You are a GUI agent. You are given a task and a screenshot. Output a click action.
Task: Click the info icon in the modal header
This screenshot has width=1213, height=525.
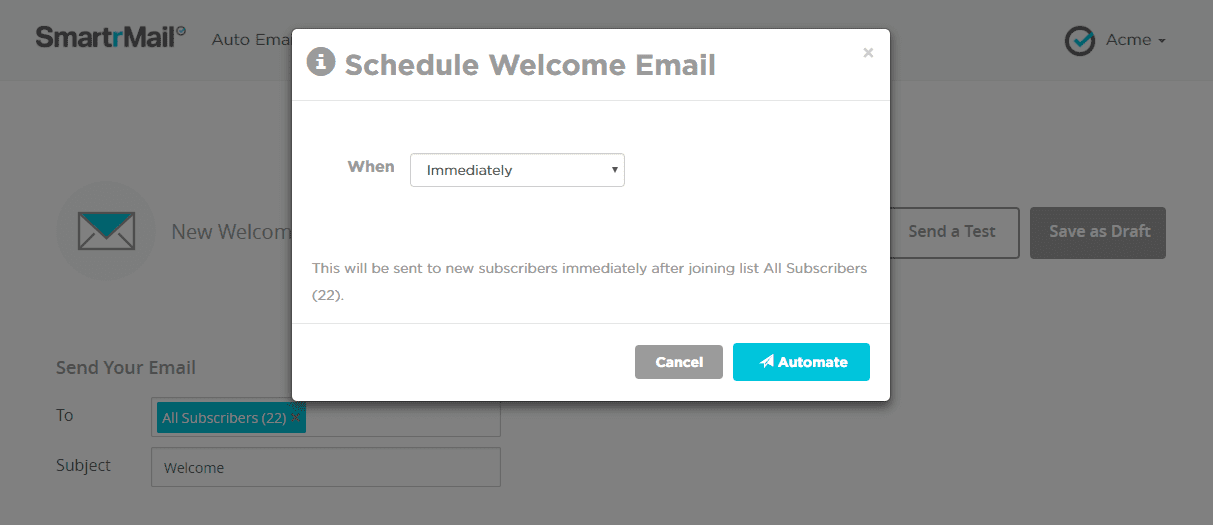[320, 62]
